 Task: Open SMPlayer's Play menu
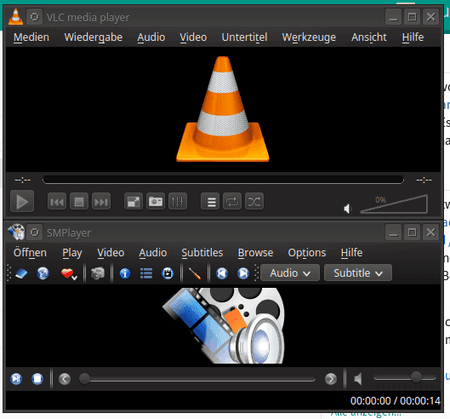pos(72,253)
